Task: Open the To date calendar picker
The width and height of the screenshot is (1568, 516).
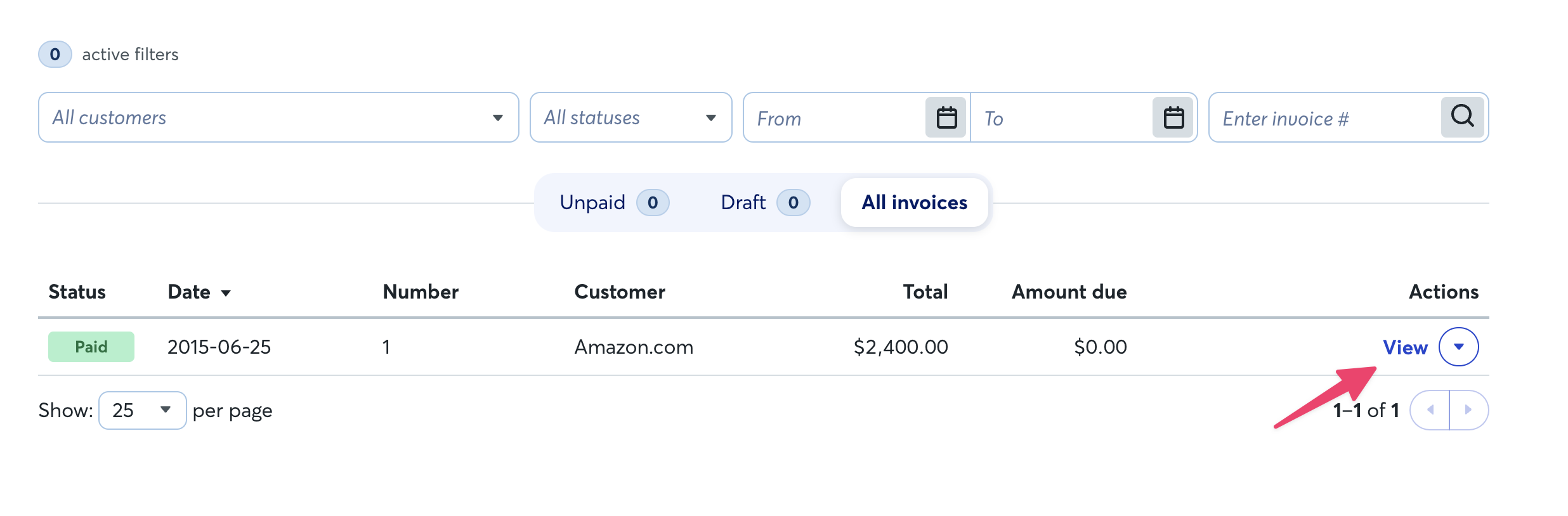Action: coord(1173,117)
